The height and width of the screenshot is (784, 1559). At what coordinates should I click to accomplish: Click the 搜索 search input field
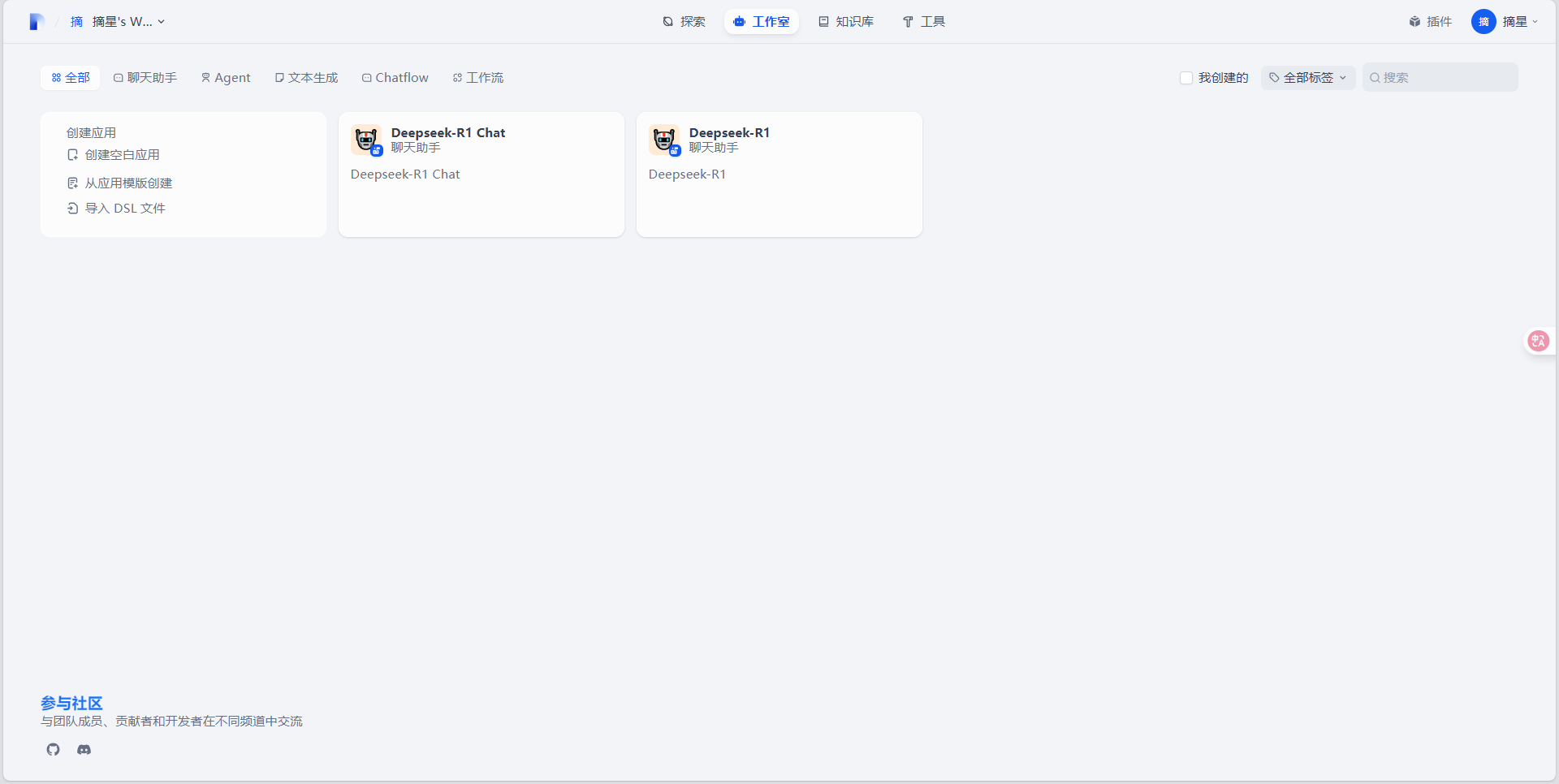point(1440,78)
